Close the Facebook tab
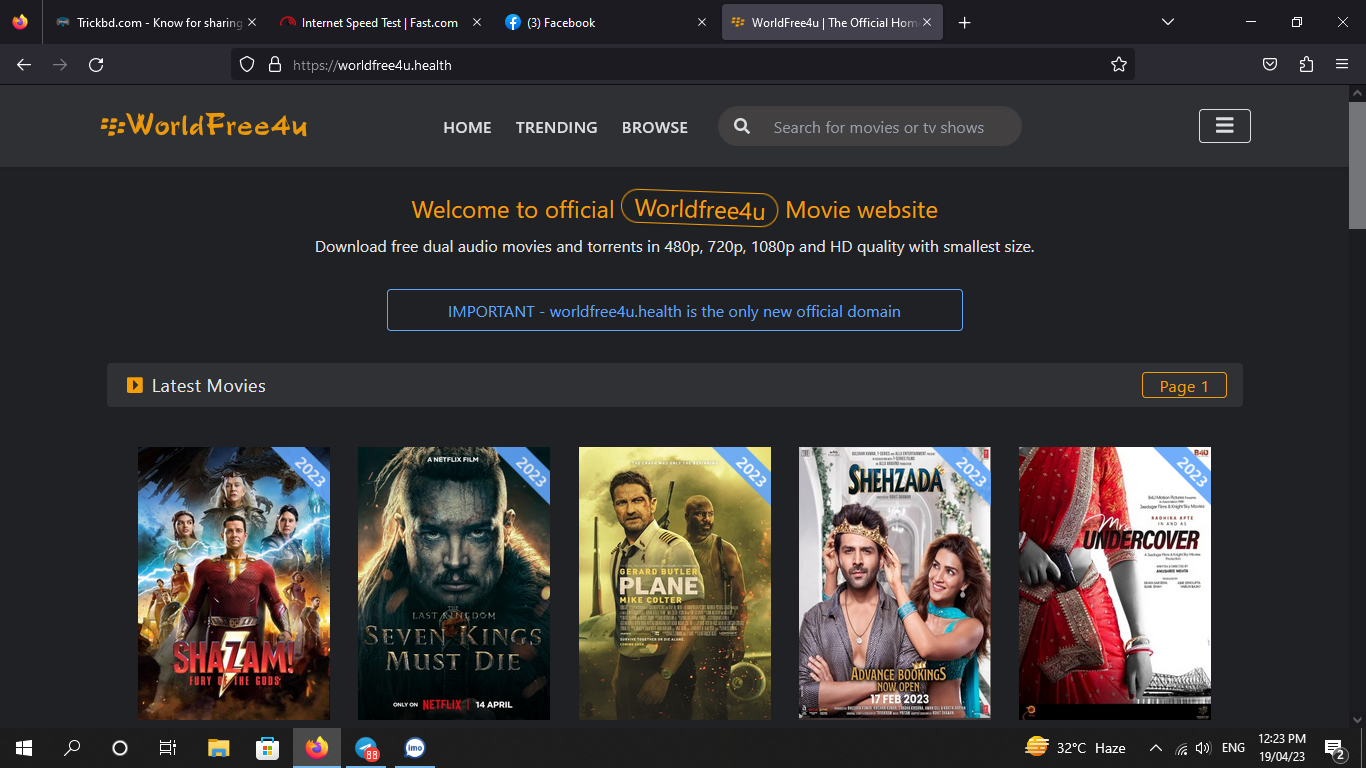The height and width of the screenshot is (768, 1366). (x=701, y=22)
